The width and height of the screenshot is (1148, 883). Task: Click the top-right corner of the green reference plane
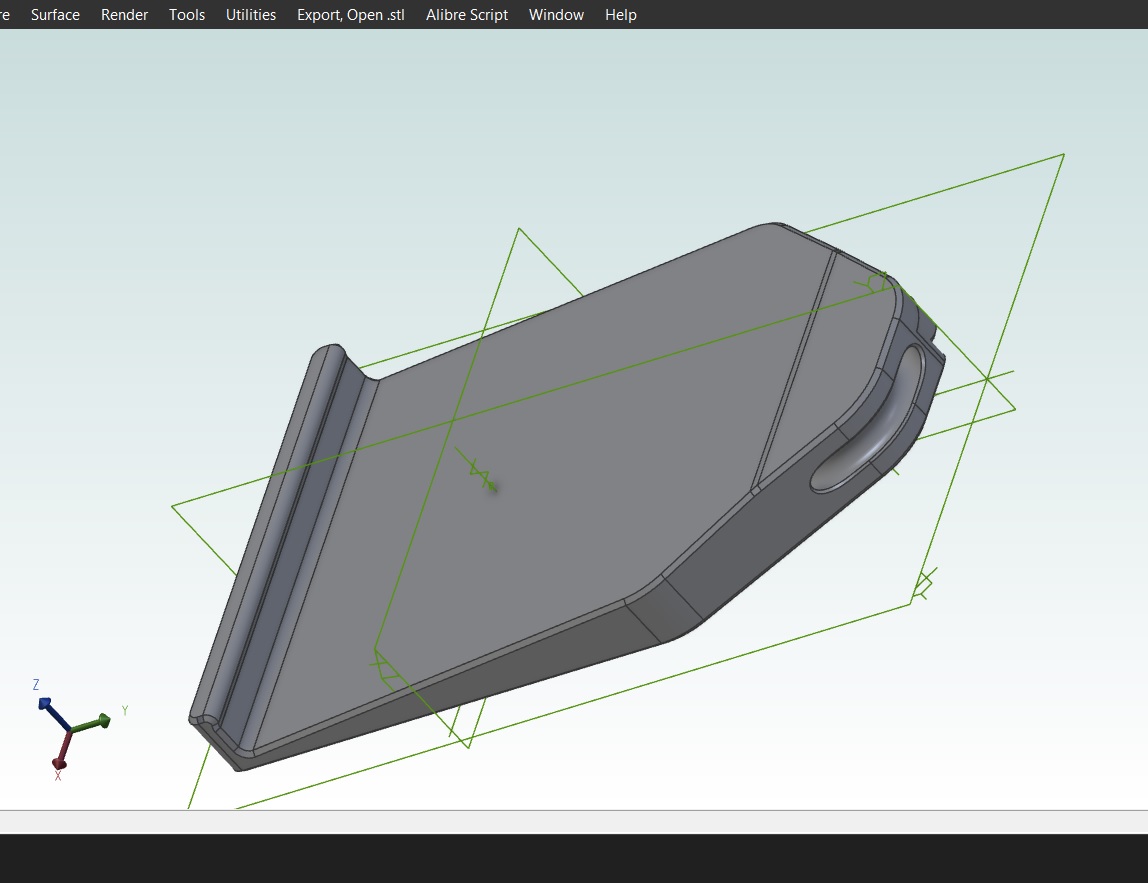tap(1063, 154)
